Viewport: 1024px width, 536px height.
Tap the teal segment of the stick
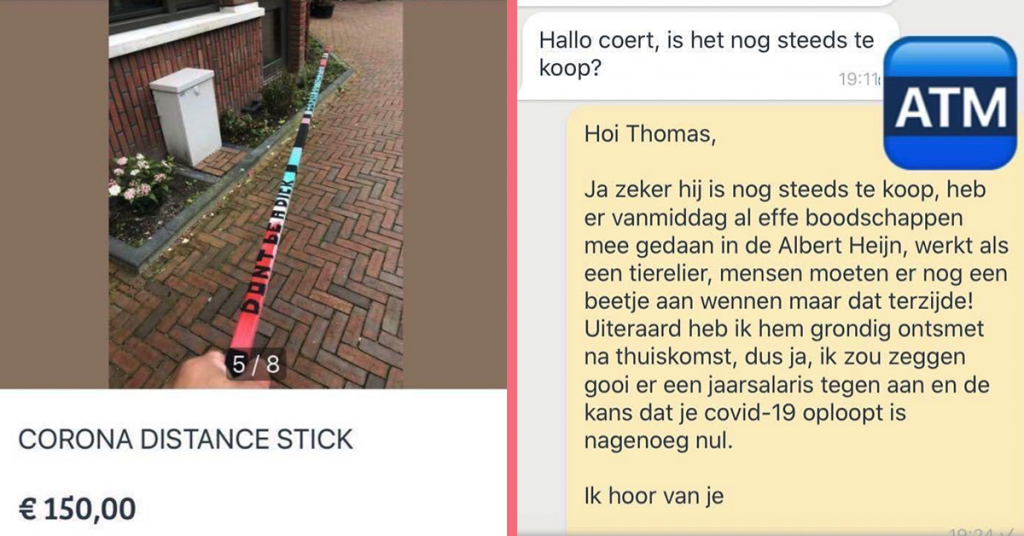click(295, 157)
